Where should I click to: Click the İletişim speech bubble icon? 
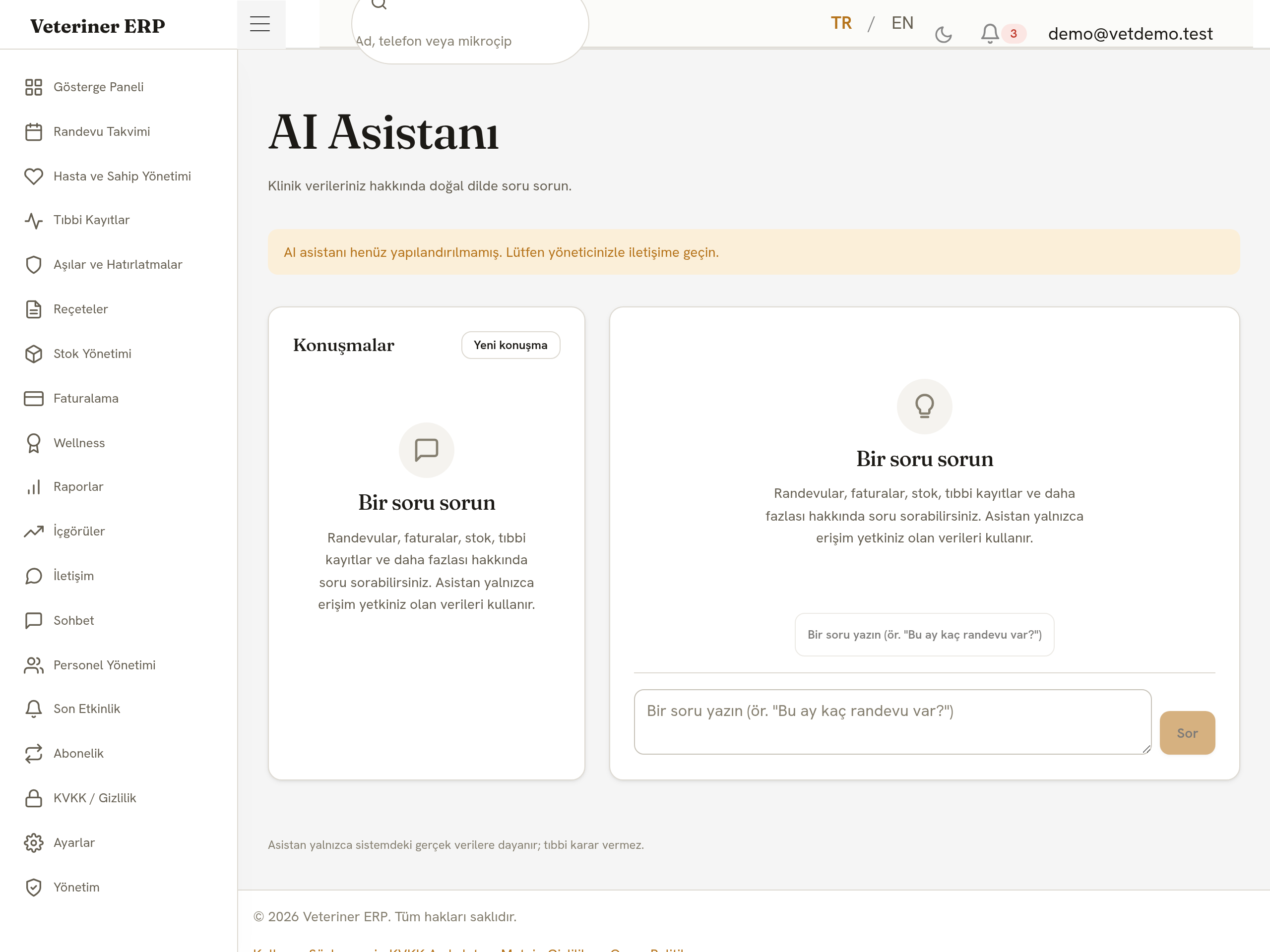pyautogui.click(x=34, y=576)
